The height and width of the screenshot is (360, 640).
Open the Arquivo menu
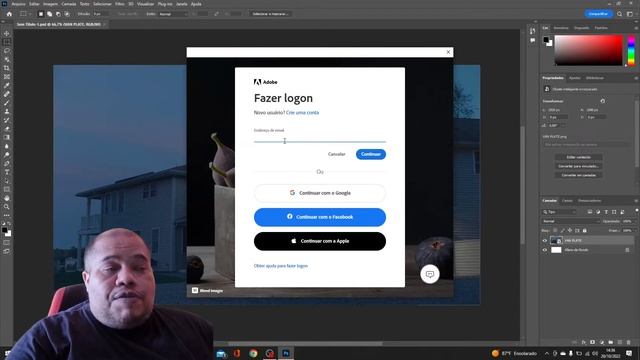click(x=18, y=4)
